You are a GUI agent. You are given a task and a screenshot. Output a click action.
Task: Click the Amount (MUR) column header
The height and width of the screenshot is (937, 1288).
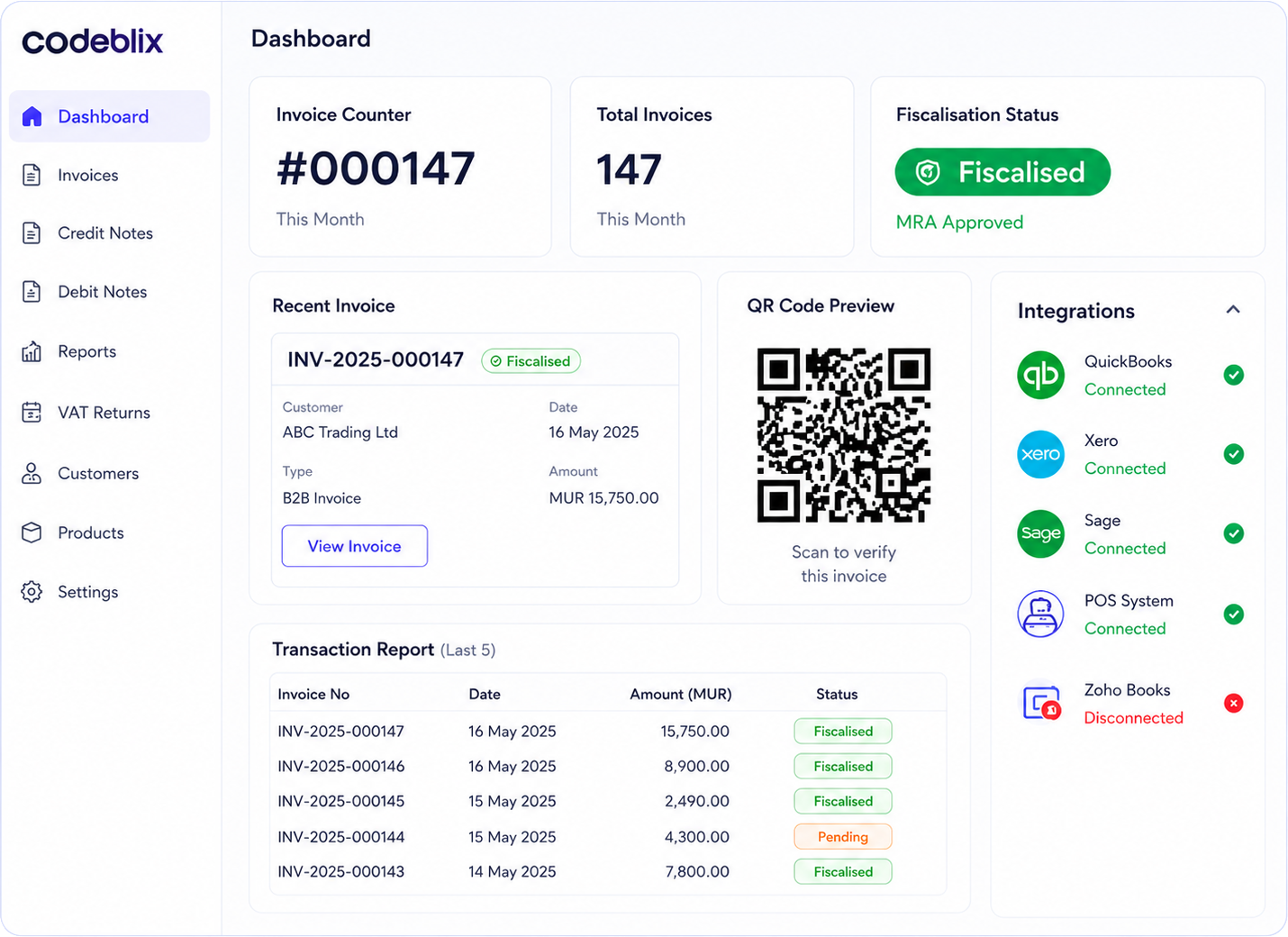pyautogui.click(x=681, y=695)
